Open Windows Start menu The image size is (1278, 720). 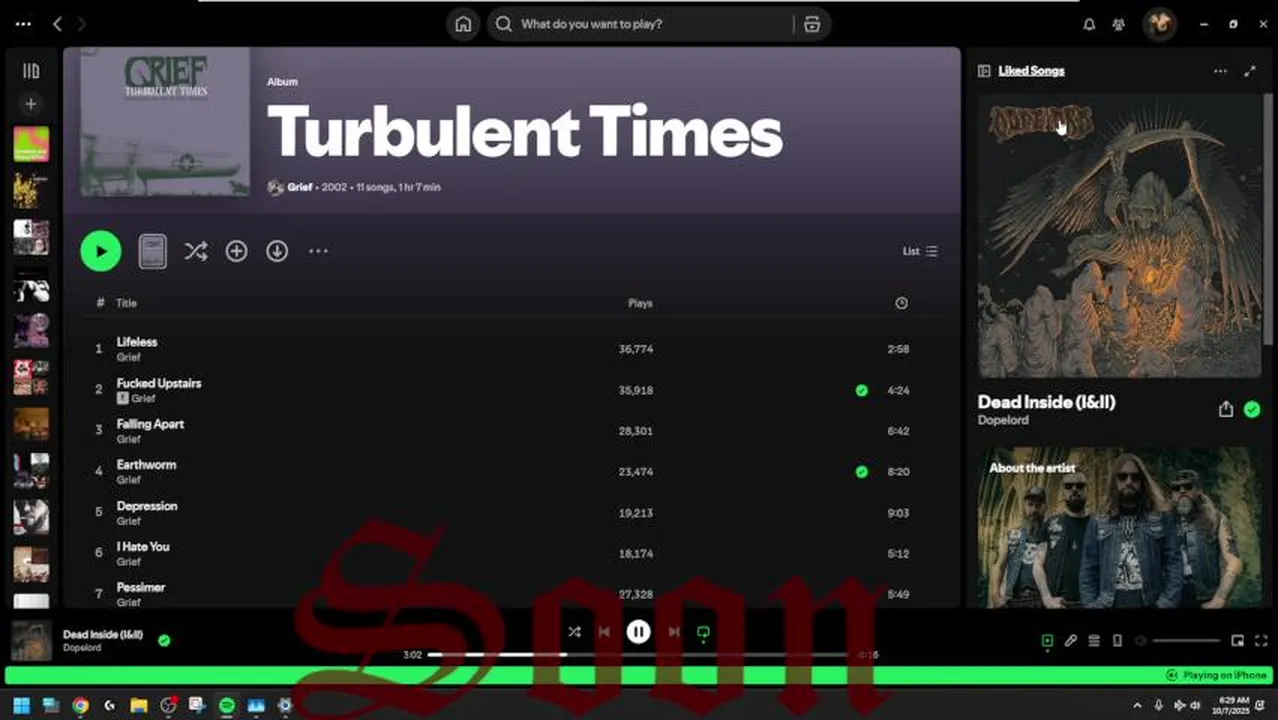21,705
